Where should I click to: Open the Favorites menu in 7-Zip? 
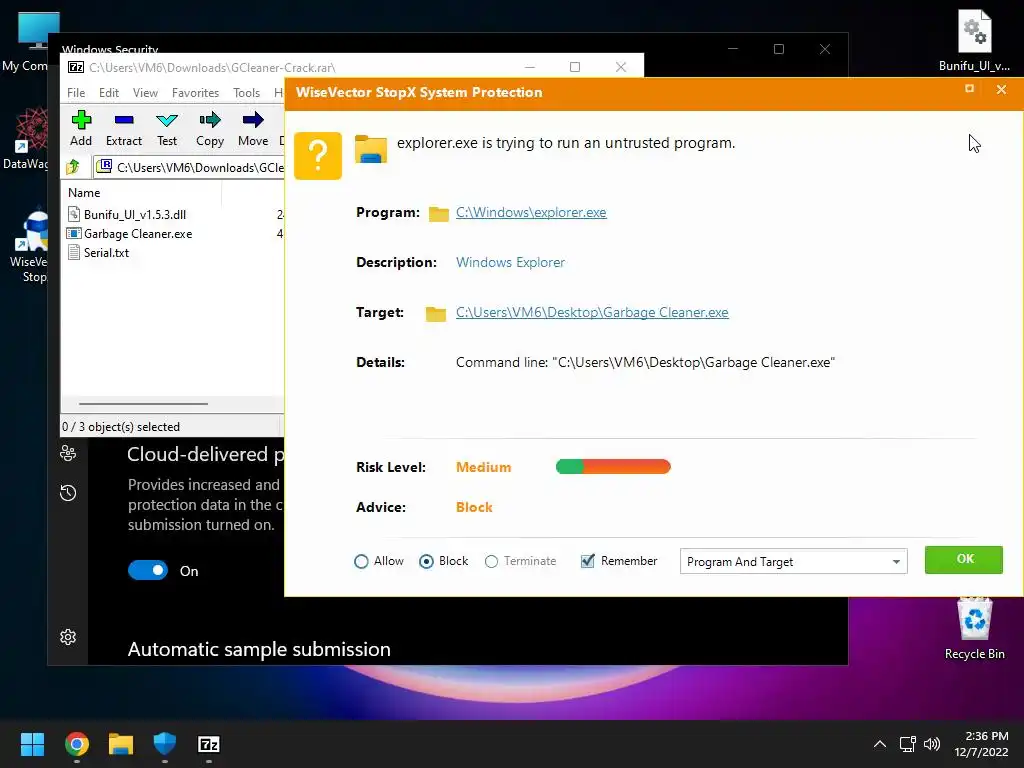pyautogui.click(x=195, y=93)
